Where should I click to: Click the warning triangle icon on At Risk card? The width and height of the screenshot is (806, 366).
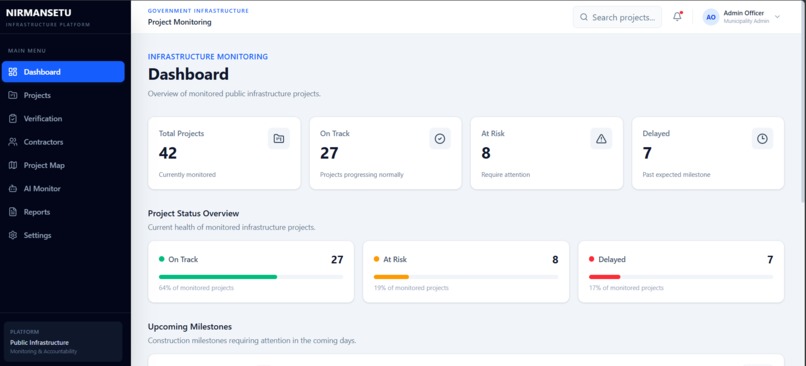coord(601,139)
